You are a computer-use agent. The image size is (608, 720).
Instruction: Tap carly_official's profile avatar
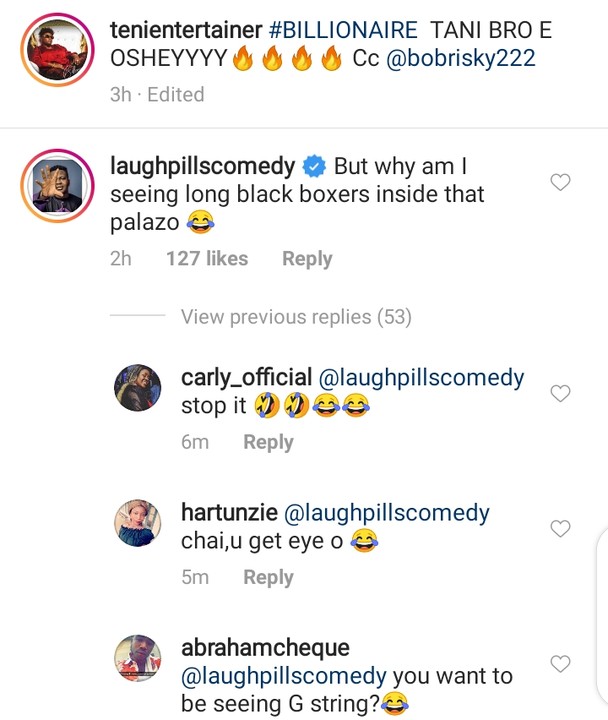coord(139,386)
